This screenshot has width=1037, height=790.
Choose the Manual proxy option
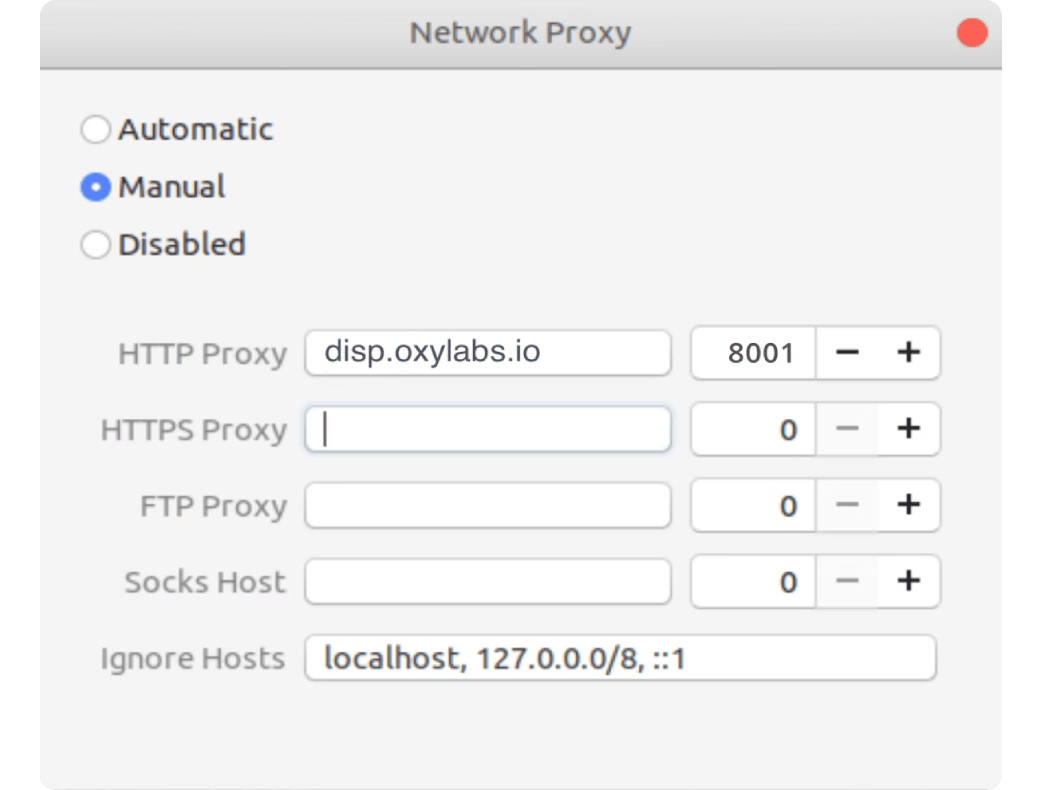click(96, 187)
